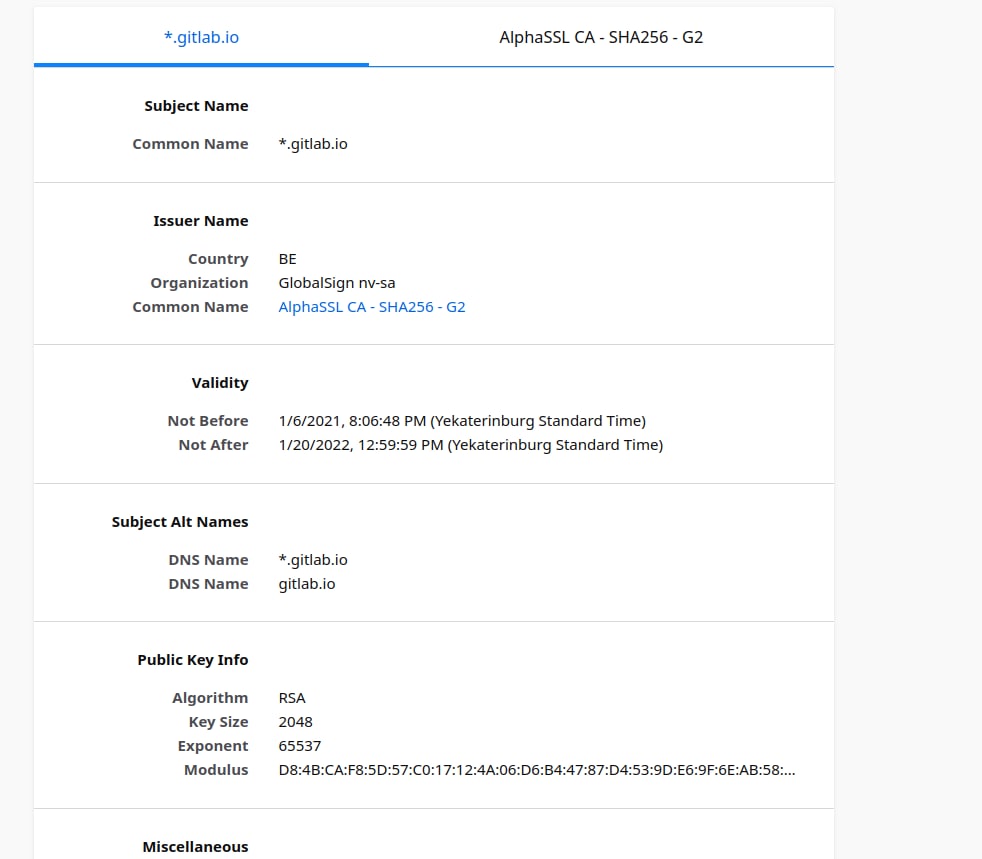Image resolution: width=982 pixels, height=859 pixels.
Task: Click the Validity section heading
Action: (220, 383)
